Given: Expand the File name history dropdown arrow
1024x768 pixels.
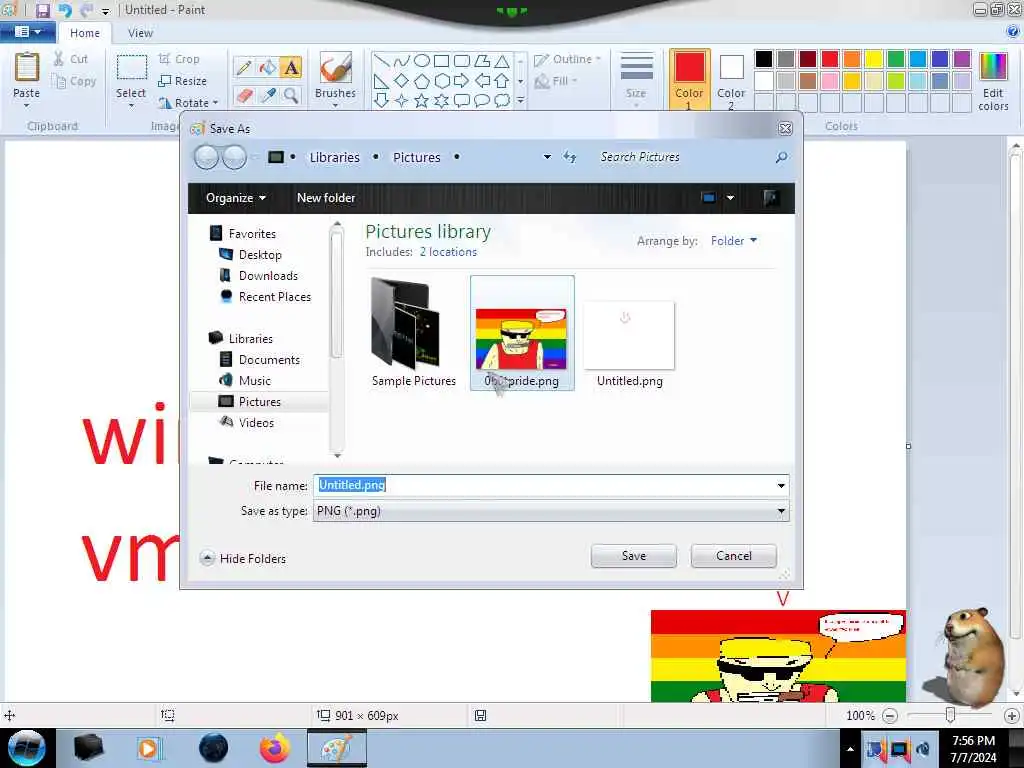Looking at the screenshot, I should tap(781, 485).
